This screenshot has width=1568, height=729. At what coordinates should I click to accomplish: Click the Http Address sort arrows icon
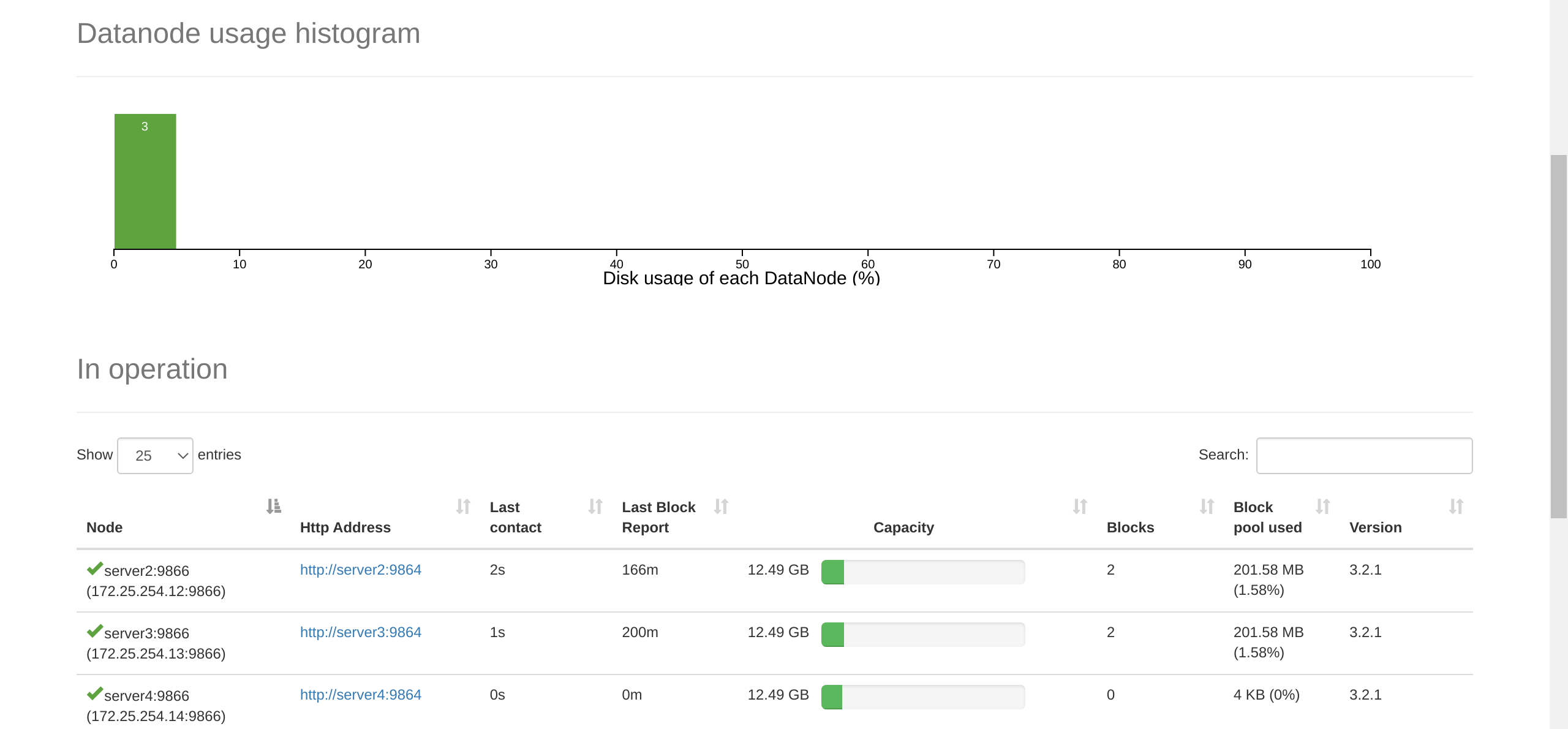point(463,507)
